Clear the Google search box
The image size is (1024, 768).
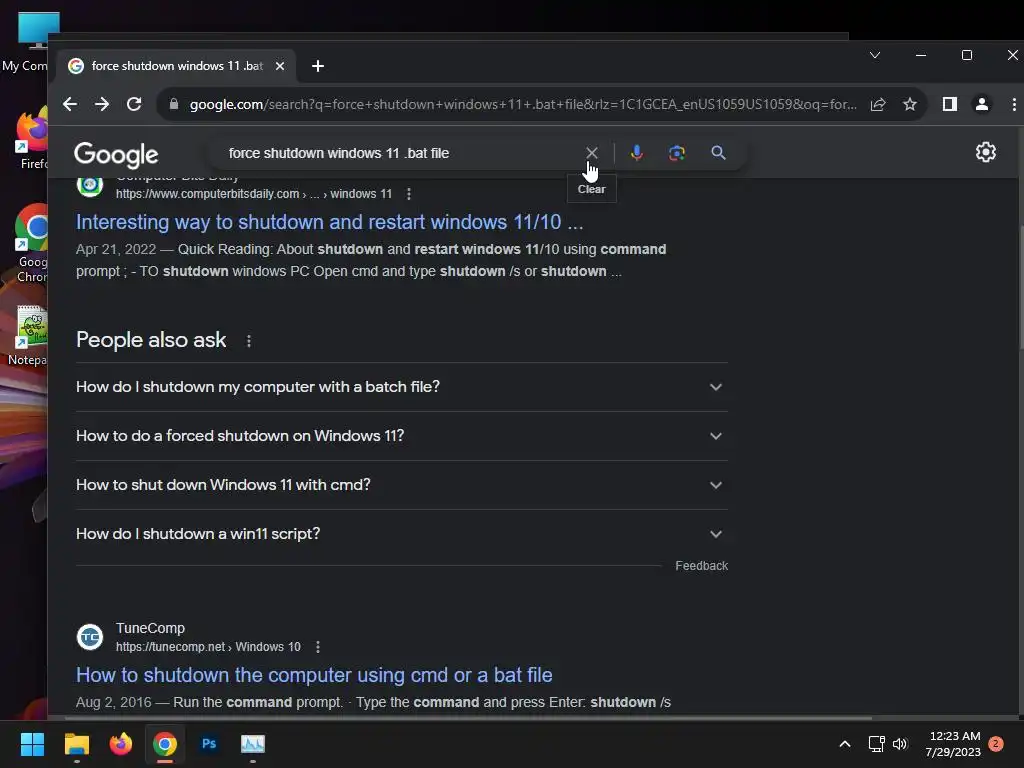tap(592, 153)
